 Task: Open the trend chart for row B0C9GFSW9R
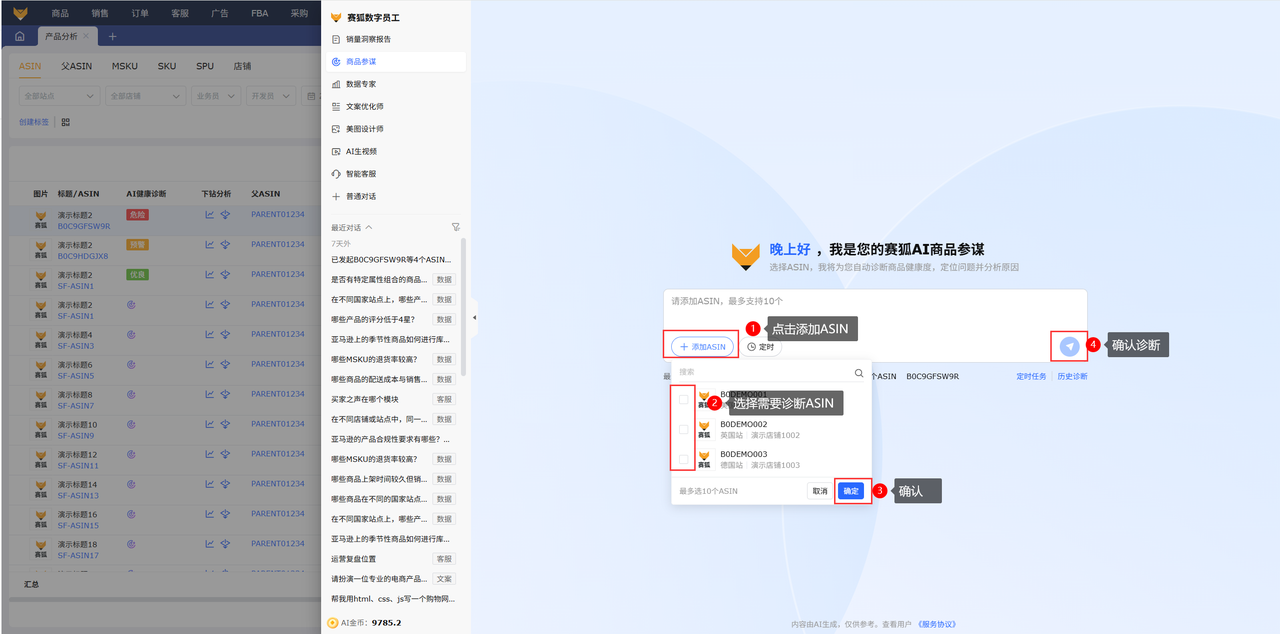[210, 214]
